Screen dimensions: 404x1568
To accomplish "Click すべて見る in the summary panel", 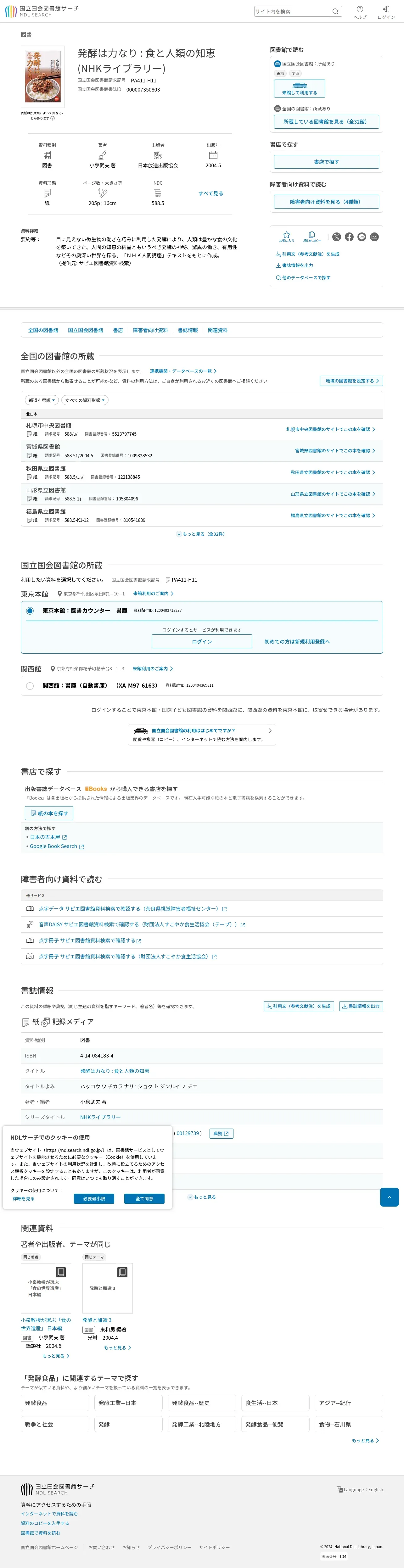I will pyautogui.click(x=210, y=193).
